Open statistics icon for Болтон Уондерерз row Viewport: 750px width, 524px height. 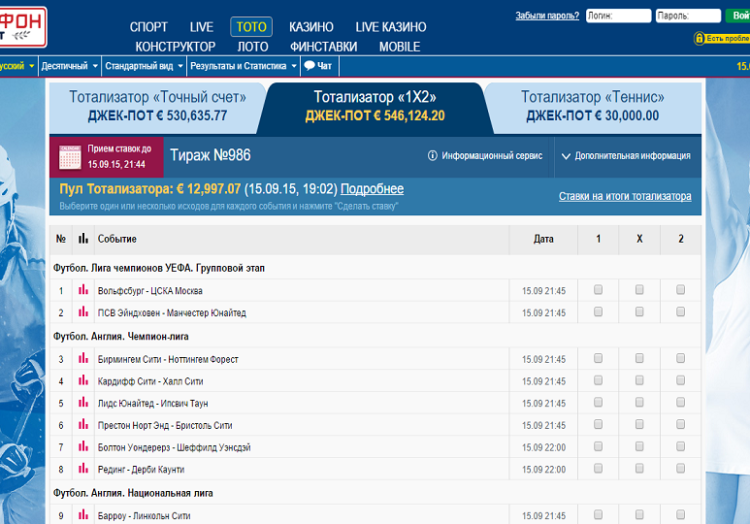[83, 446]
